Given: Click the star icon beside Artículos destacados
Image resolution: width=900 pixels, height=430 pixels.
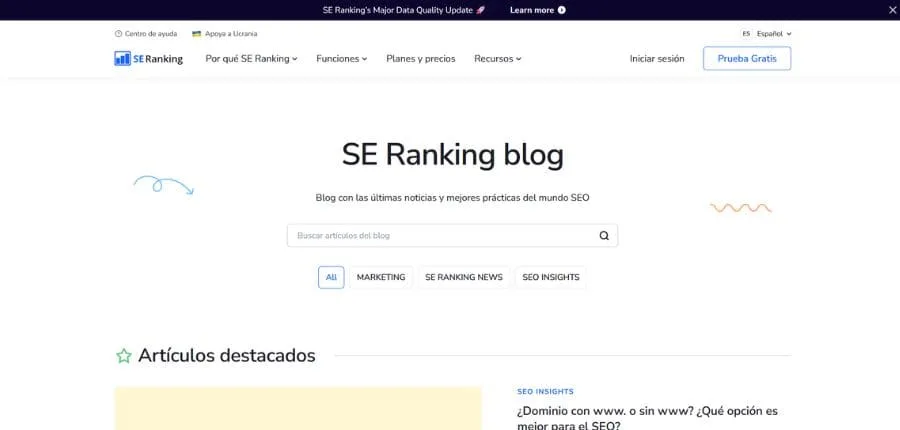Looking at the screenshot, I should coord(123,355).
